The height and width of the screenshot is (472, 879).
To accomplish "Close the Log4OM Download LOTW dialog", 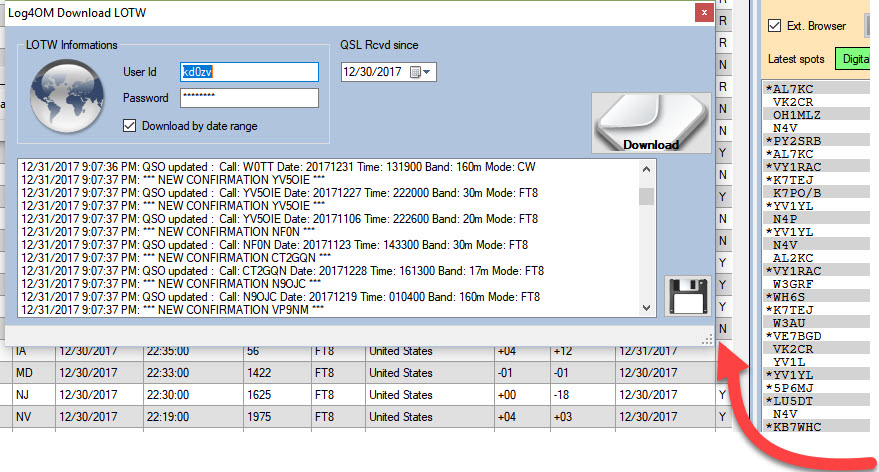I will (x=704, y=12).
